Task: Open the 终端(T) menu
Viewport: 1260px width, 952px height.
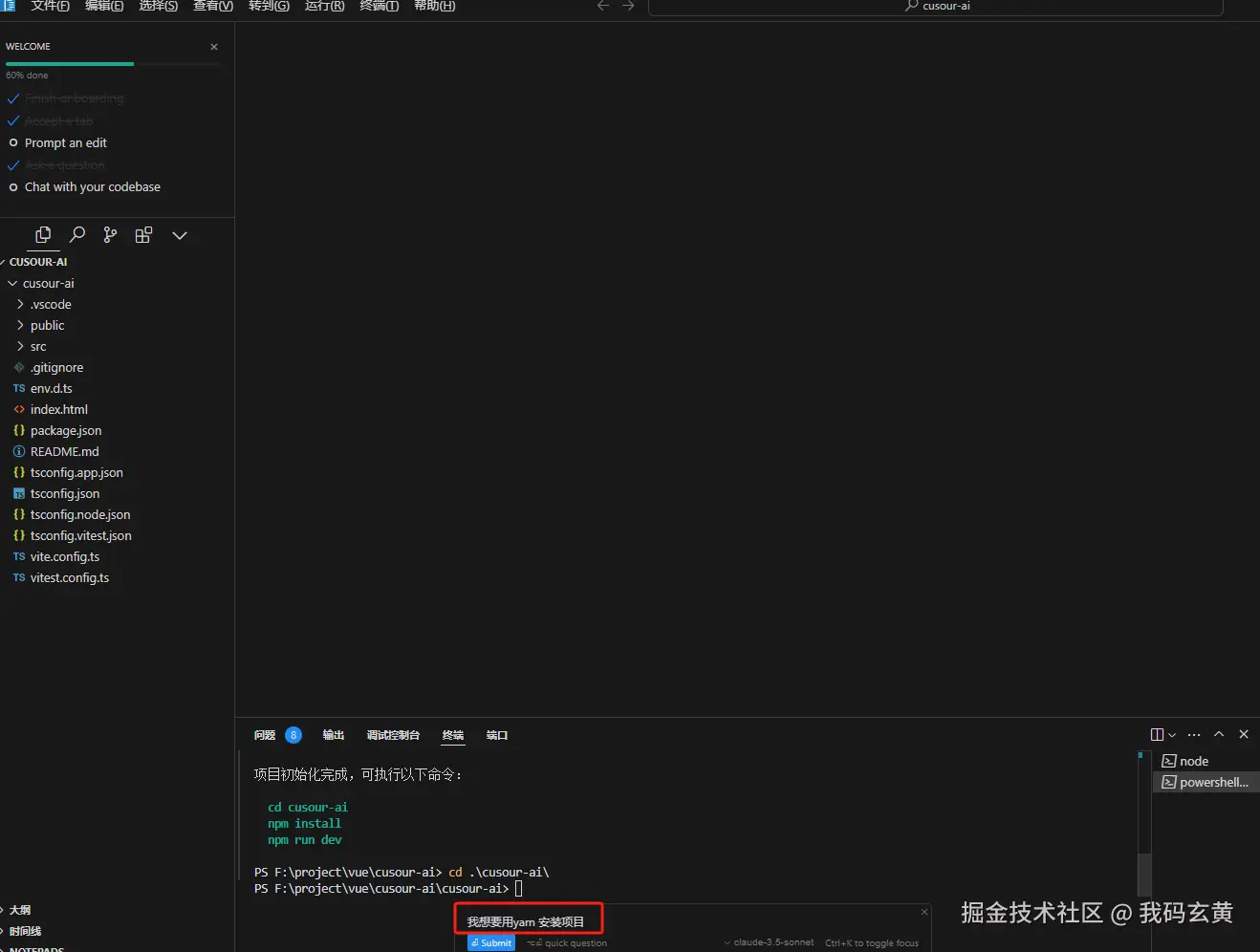Action: pyautogui.click(x=379, y=6)
